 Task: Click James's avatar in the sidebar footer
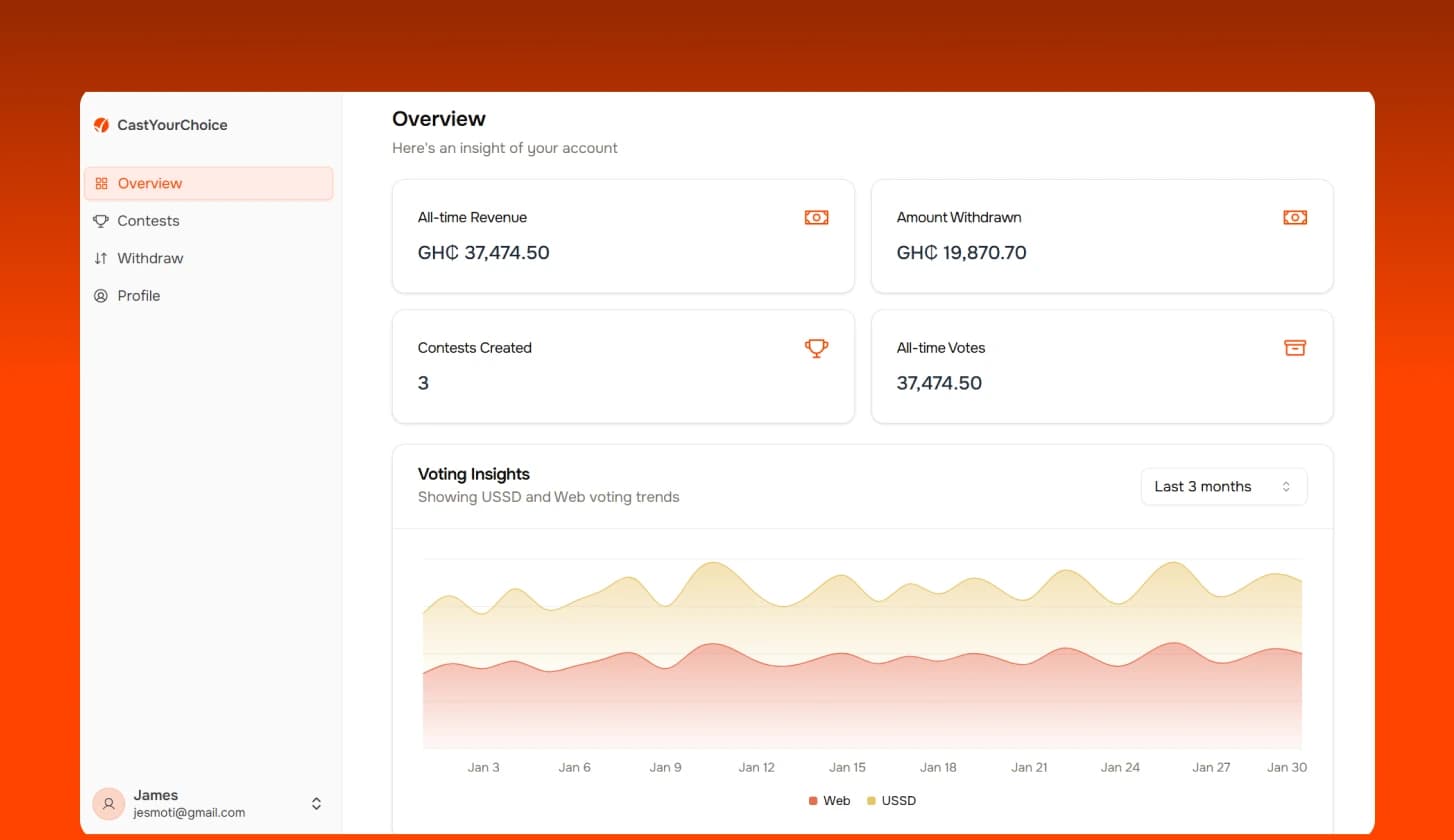[x=108, y=803]
